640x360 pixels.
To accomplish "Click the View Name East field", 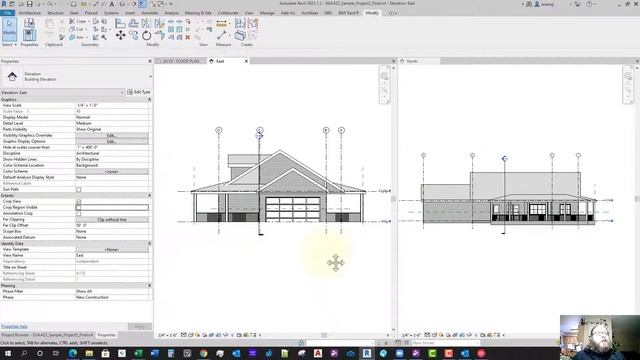I will point(112,256).
